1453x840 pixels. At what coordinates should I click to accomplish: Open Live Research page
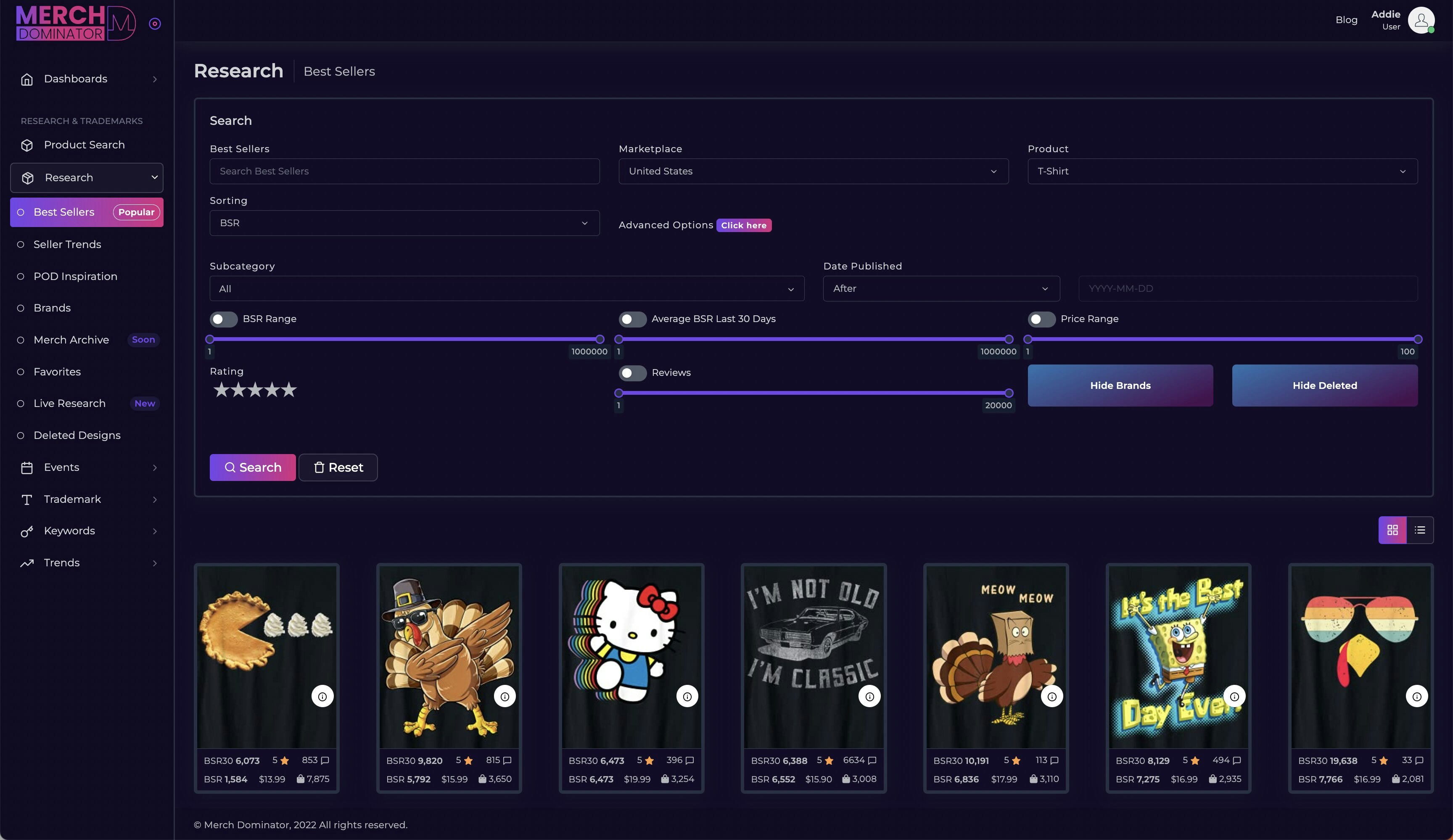(x=69, y=404)
